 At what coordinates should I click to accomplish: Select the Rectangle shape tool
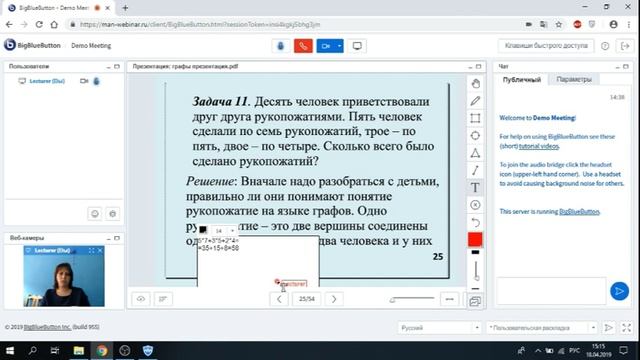click(475, 118)
